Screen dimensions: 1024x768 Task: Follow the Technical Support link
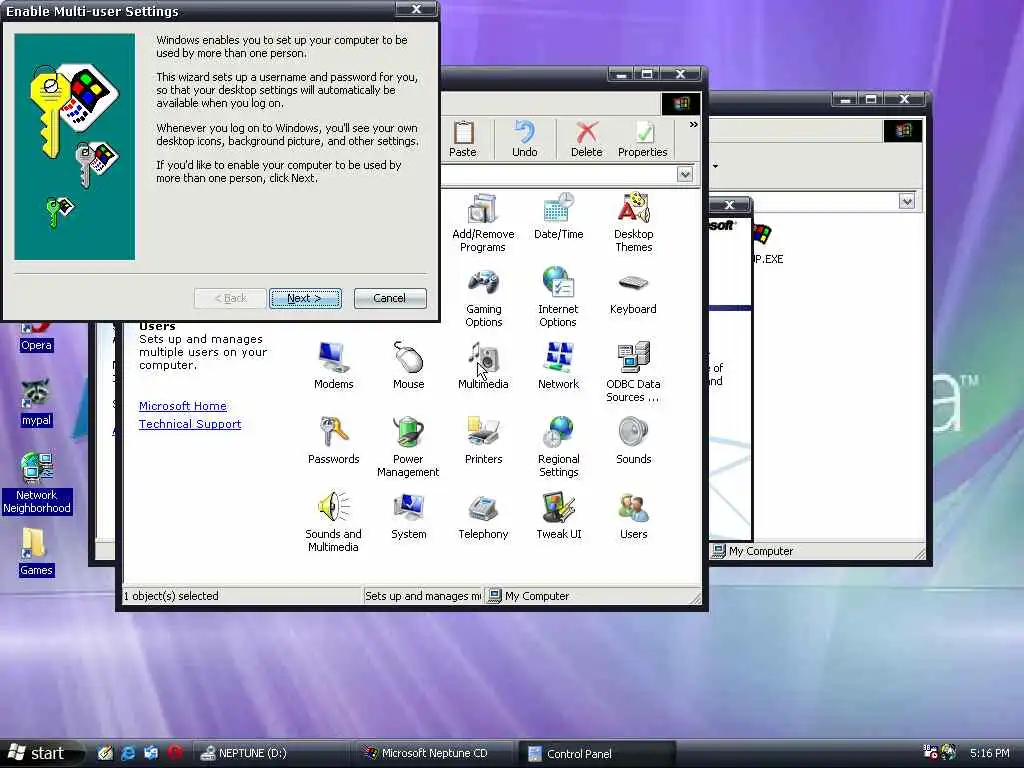[x=190, y=424]
